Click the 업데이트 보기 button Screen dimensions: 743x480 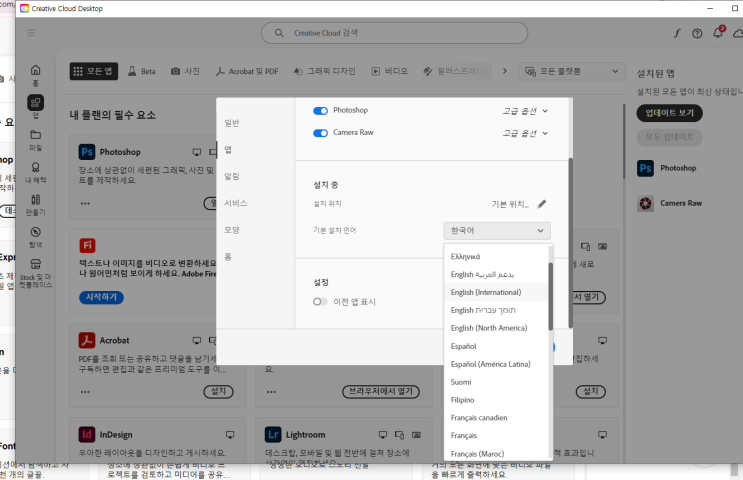[x=669, y=113]
